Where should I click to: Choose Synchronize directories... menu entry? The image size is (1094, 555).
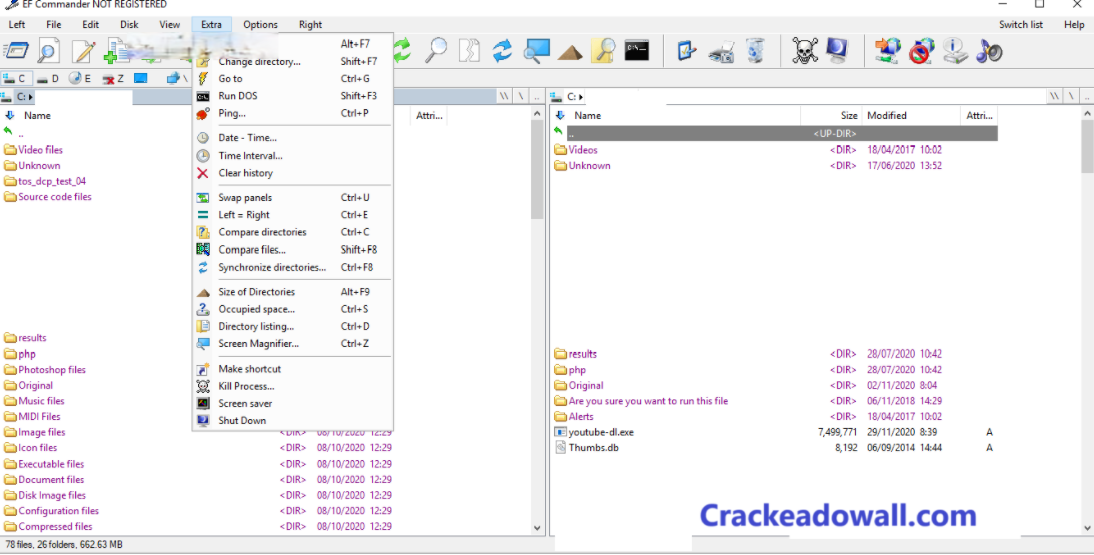(292, 267)
